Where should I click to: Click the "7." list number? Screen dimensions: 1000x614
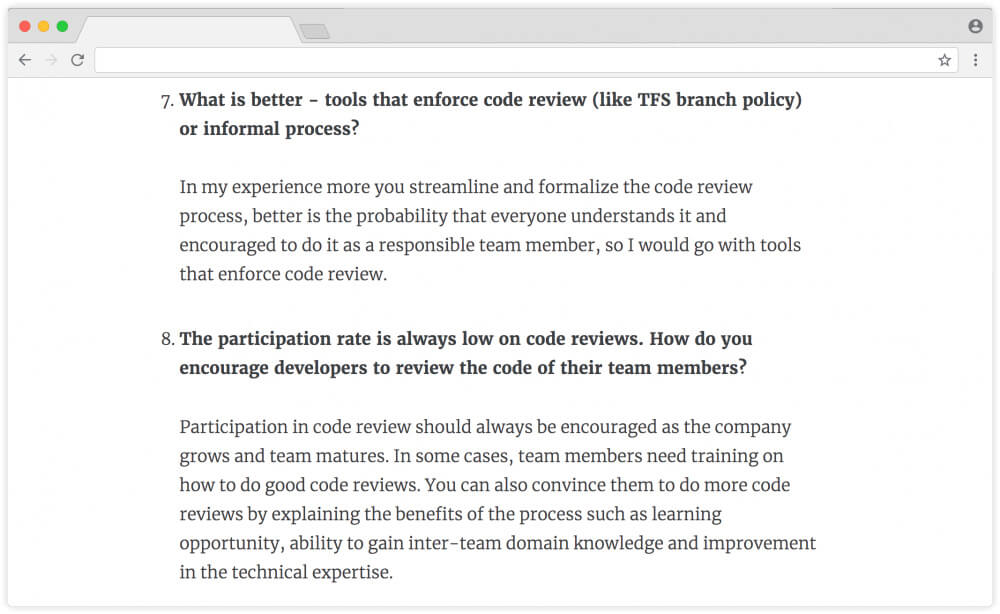click(x=167, y=100)
